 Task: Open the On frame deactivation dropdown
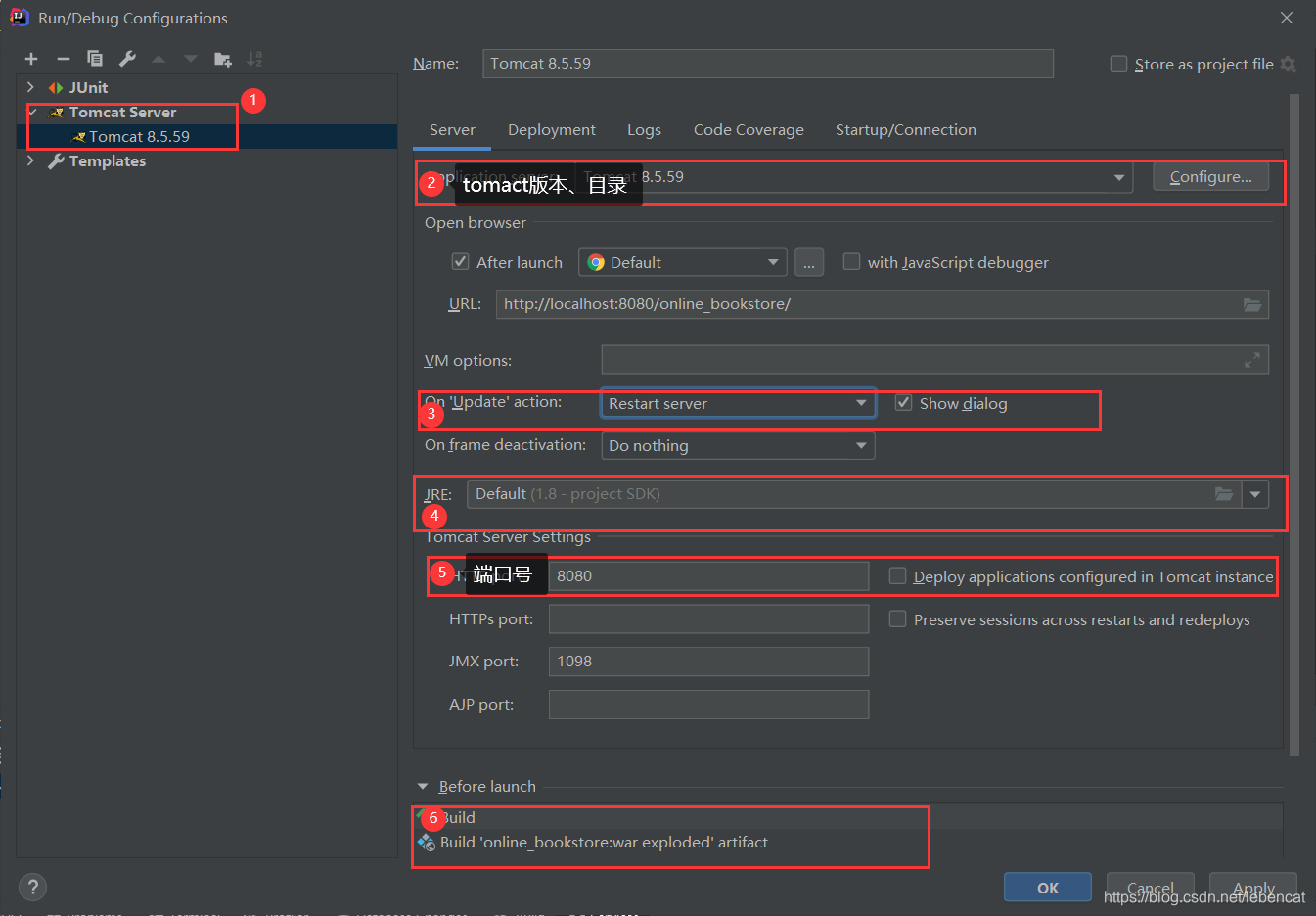click(x=738, y=446)
